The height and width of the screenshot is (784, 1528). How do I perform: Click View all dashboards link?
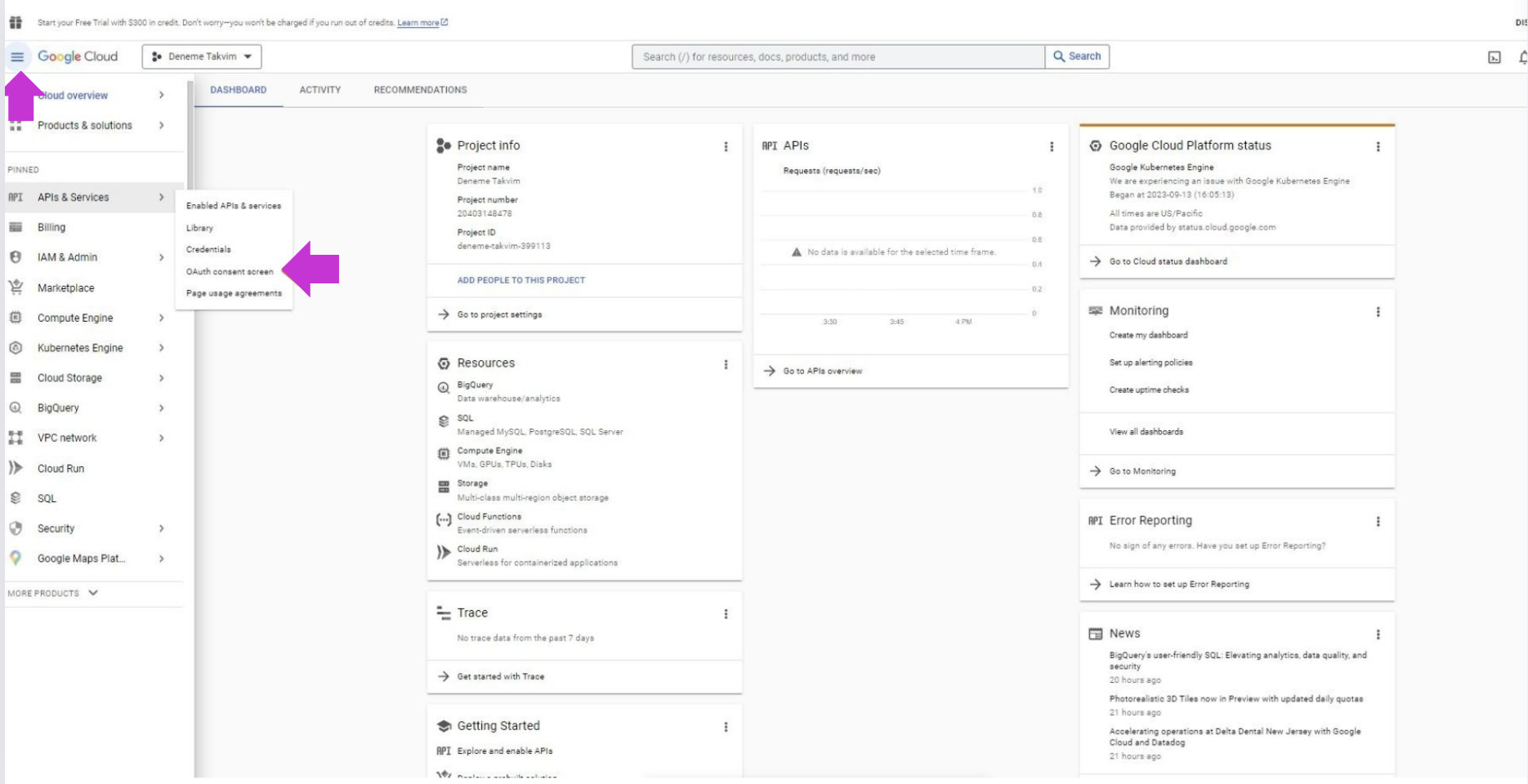pyautogui.click(x=1146, y=431)
